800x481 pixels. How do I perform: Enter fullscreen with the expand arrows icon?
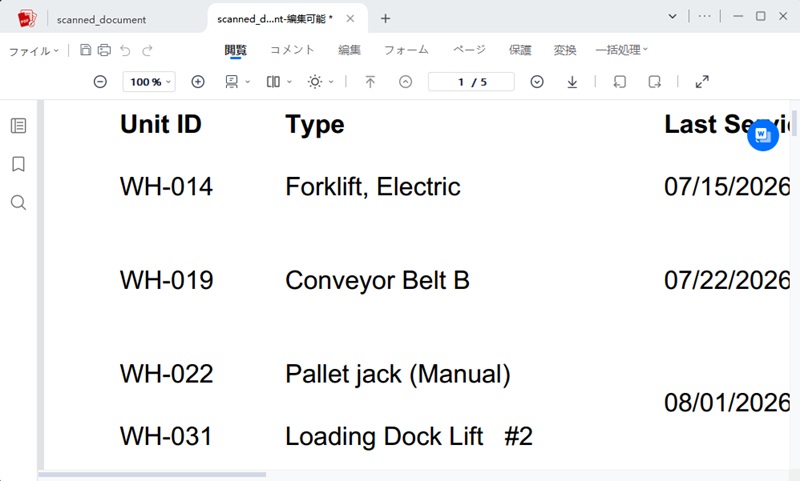click(x=702, y=82)
